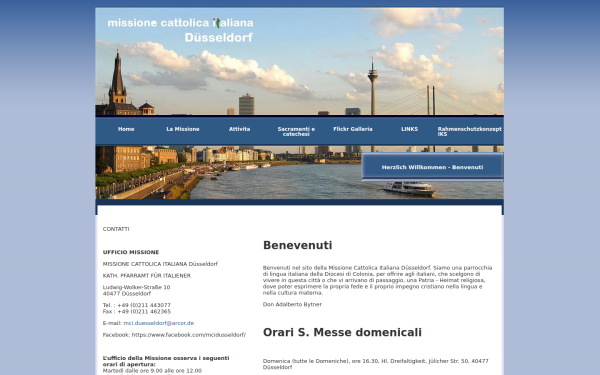Click the KATH. PFARRAMT FÜR ITALIENER line

tap(147, 276)
